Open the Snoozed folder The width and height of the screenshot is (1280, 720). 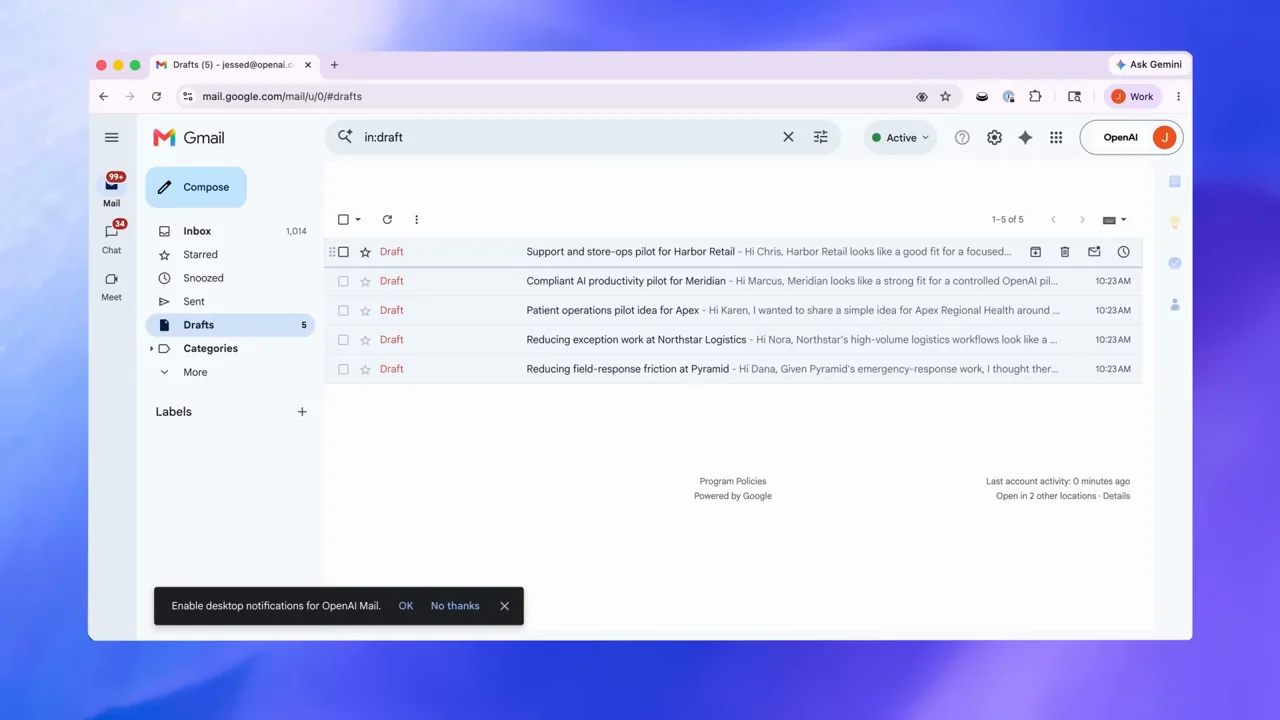(230, 278)
